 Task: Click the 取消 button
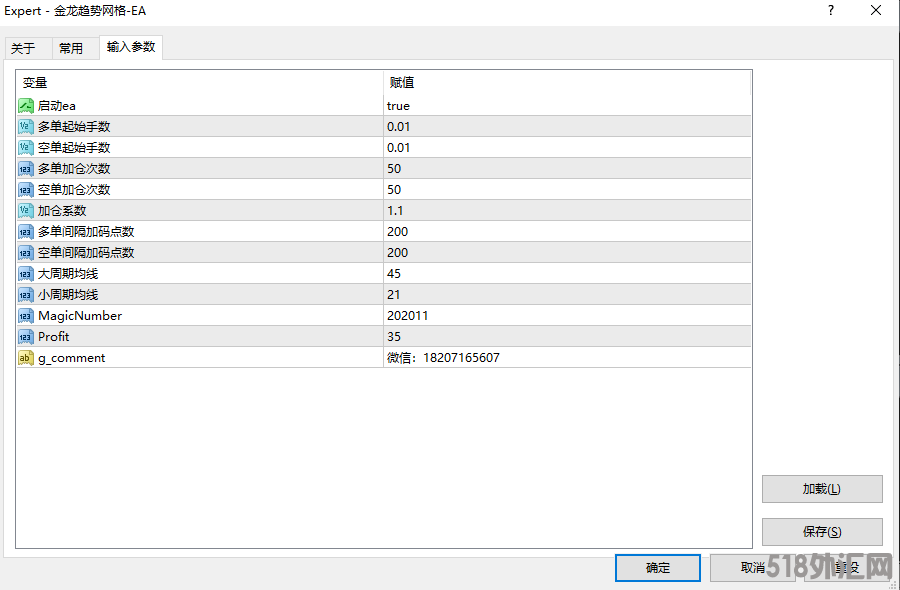(x=752, y=568)
